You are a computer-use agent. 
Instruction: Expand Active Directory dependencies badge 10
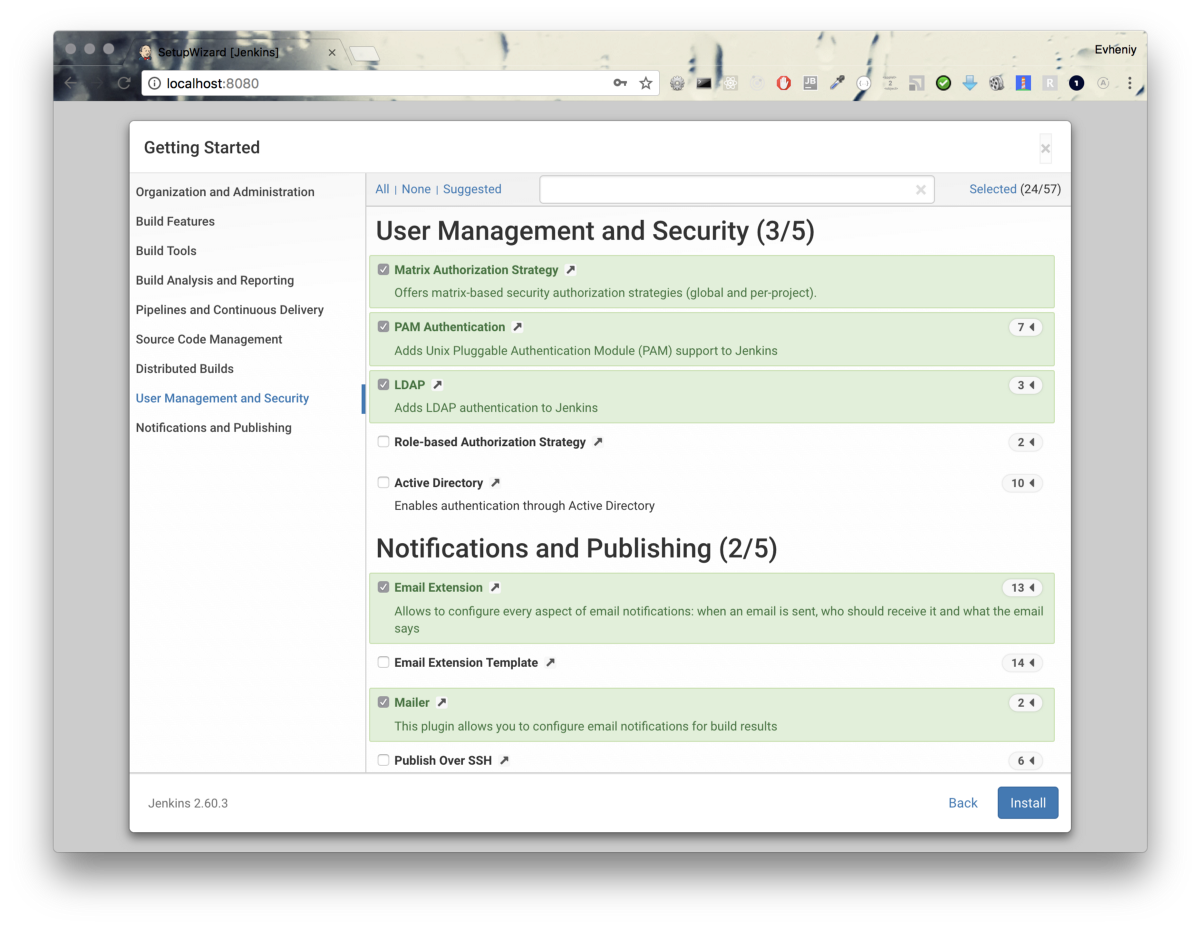coord(1021,483)
